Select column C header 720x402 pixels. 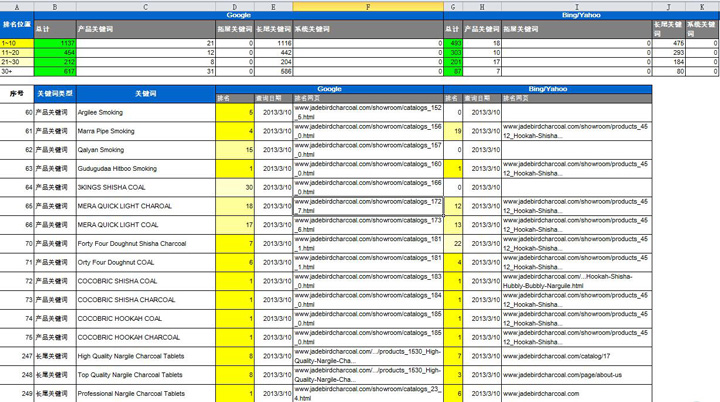146,6
